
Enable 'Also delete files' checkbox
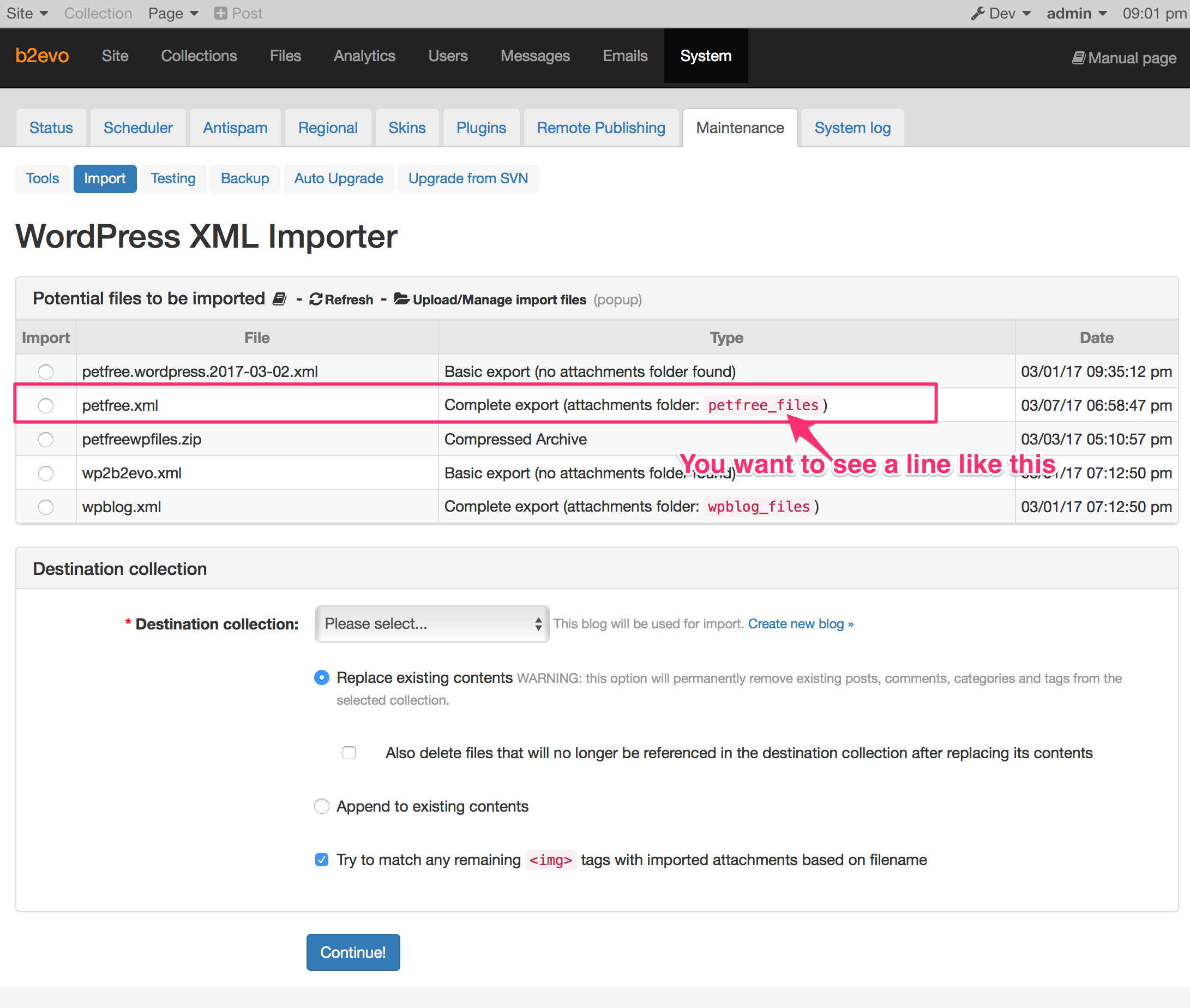(x=349, y=753)
